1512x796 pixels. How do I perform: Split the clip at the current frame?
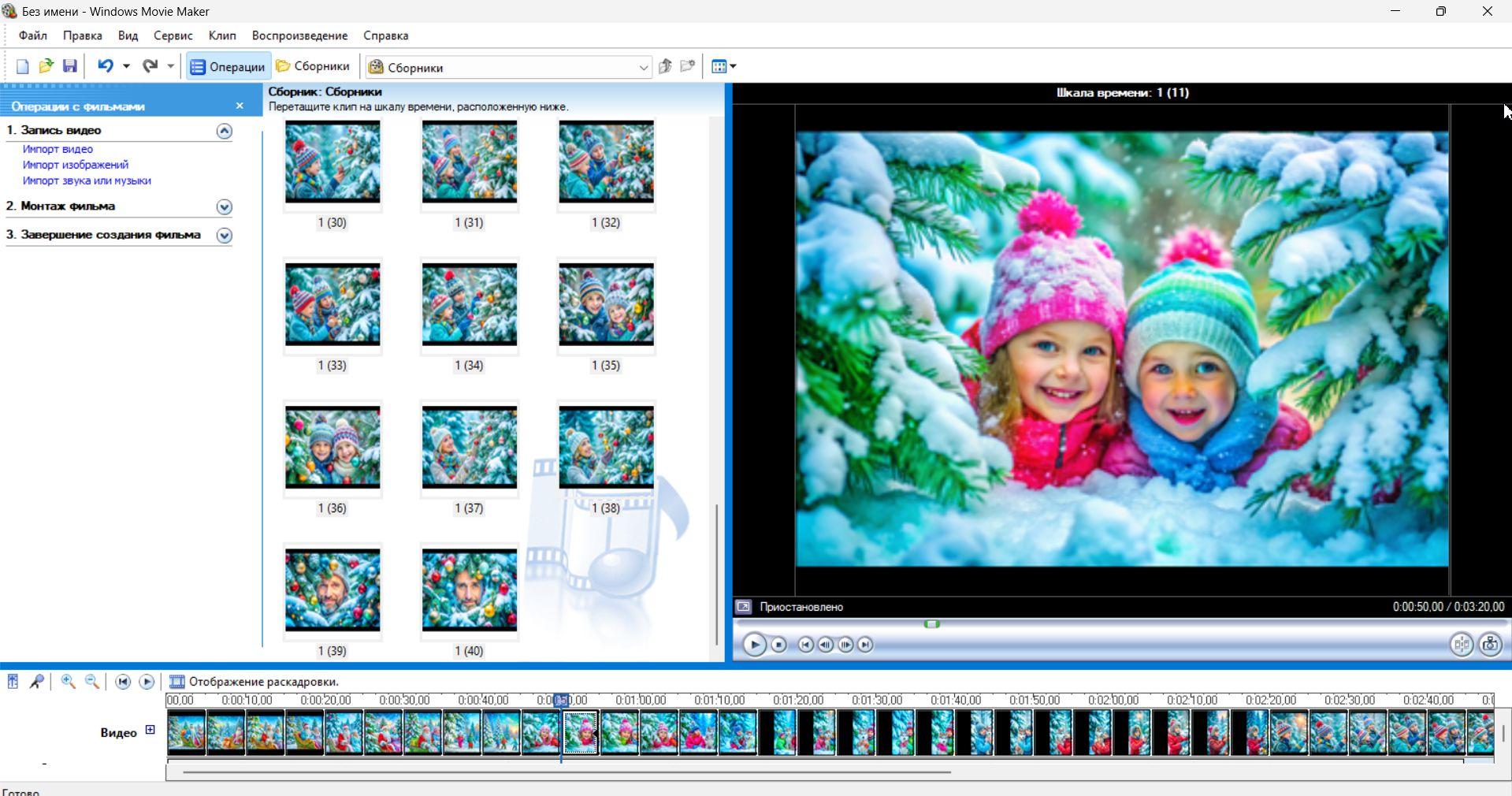pyautogui.click(x=1462, y=645)
